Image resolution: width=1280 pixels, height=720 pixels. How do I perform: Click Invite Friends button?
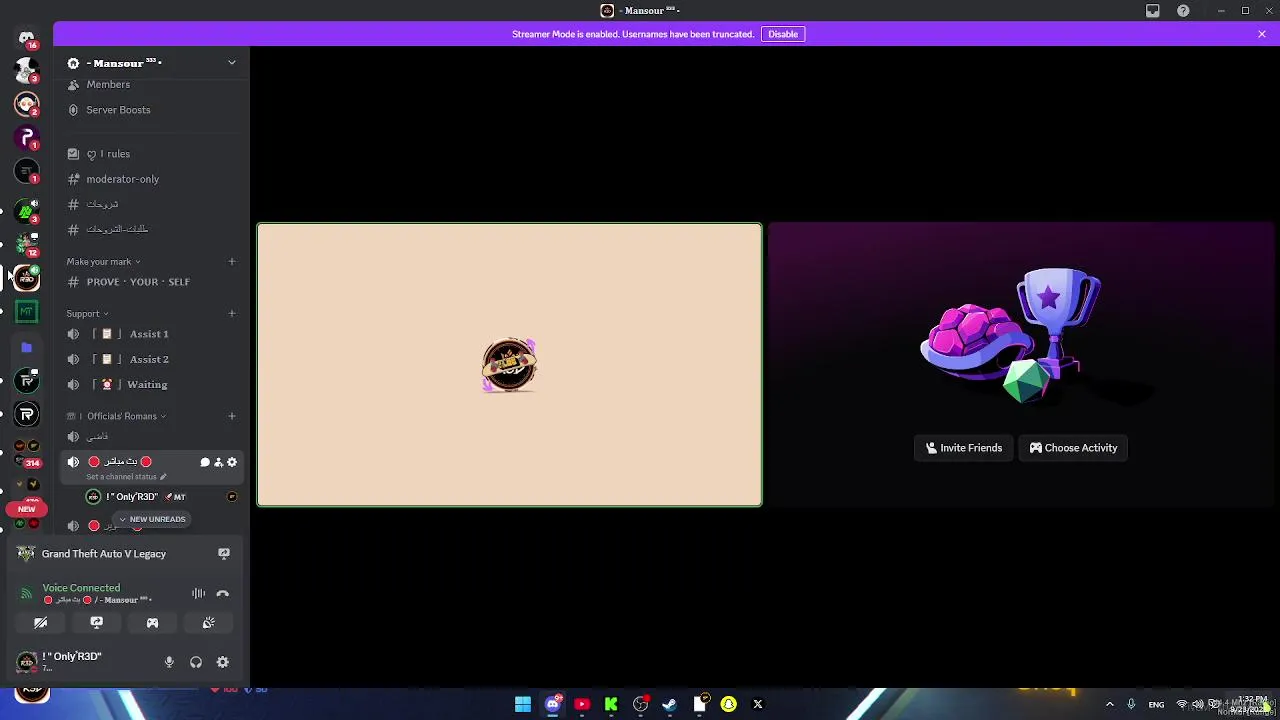click(x=964, y=448)
